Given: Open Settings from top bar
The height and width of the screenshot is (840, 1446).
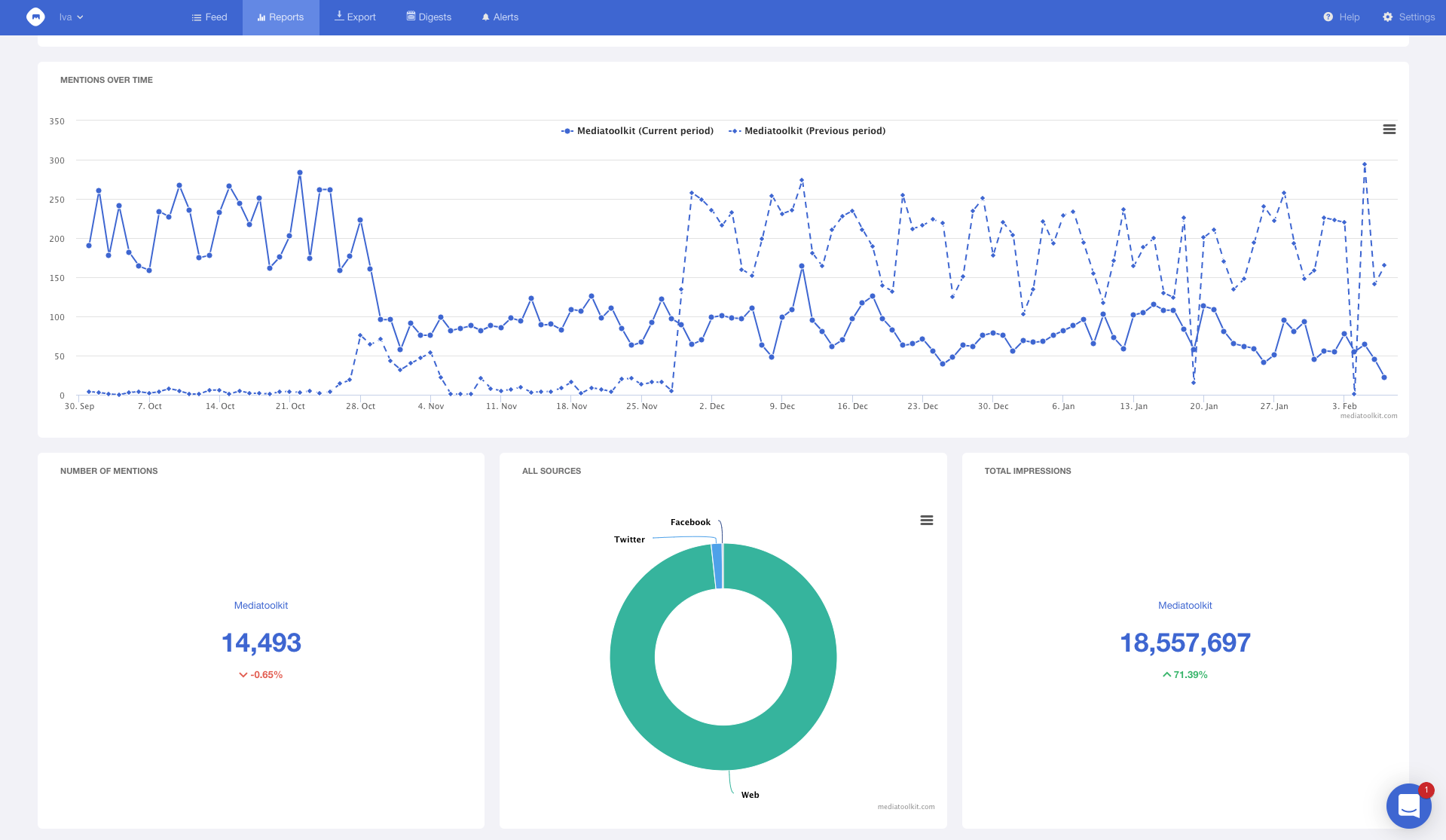Looking at the screenshot, I should pyautogui.click(x=1408, y=17).
